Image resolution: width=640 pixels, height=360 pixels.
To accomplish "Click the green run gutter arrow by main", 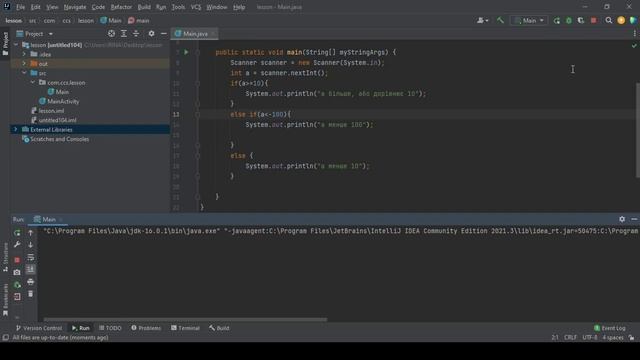I will pyautogui.click(x=186, y=52).
